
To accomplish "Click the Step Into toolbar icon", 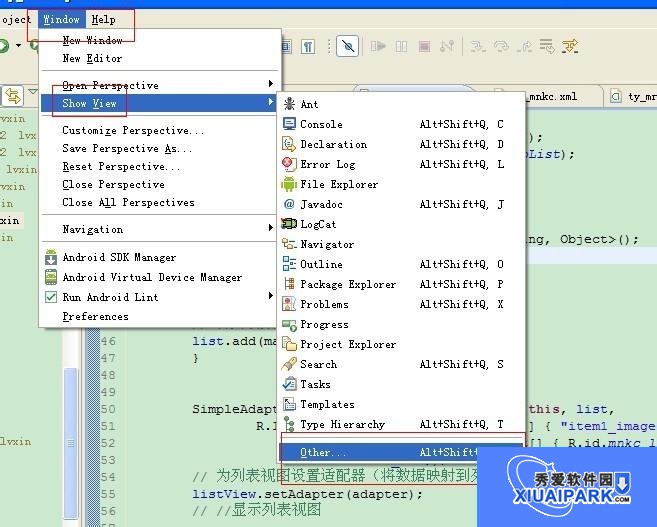I will (478, 46).
